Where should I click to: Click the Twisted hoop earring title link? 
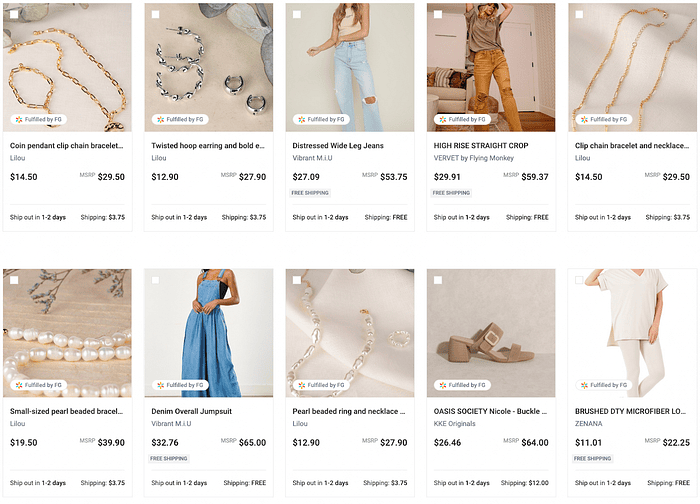point(208,146)
